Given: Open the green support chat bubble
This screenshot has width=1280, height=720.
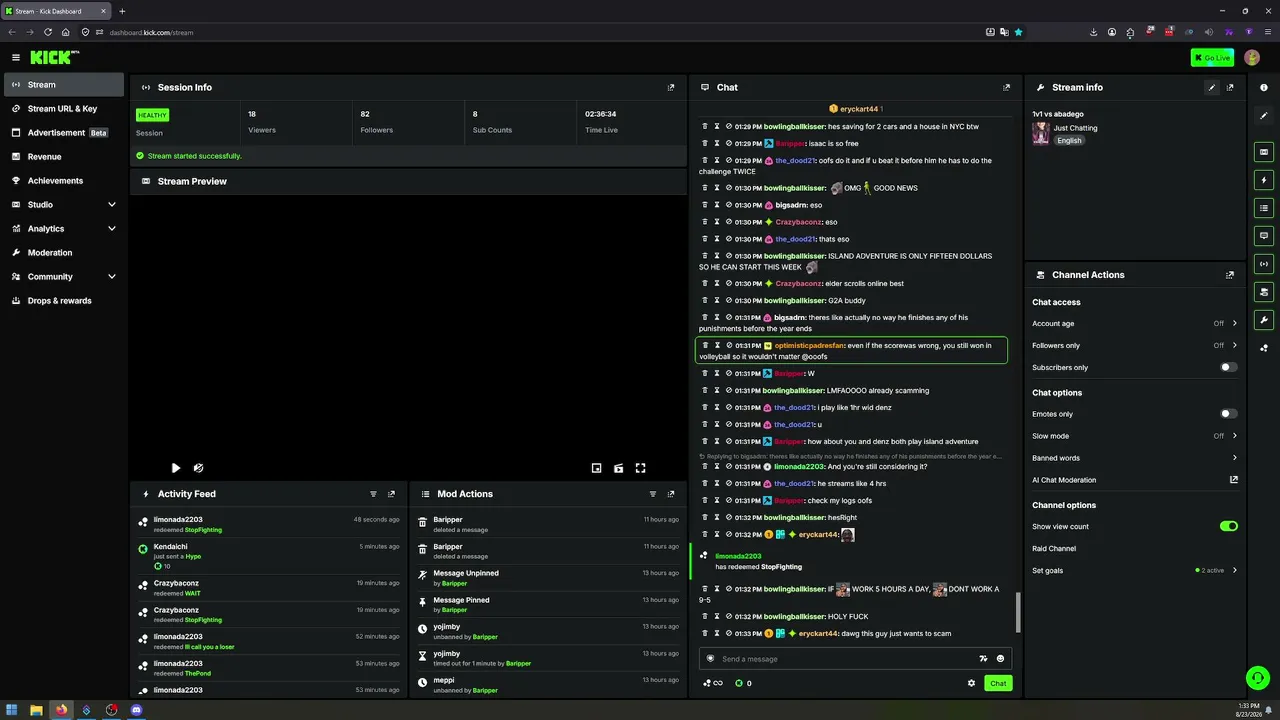Looking at the screenshot, I should tap(1257, 678).
